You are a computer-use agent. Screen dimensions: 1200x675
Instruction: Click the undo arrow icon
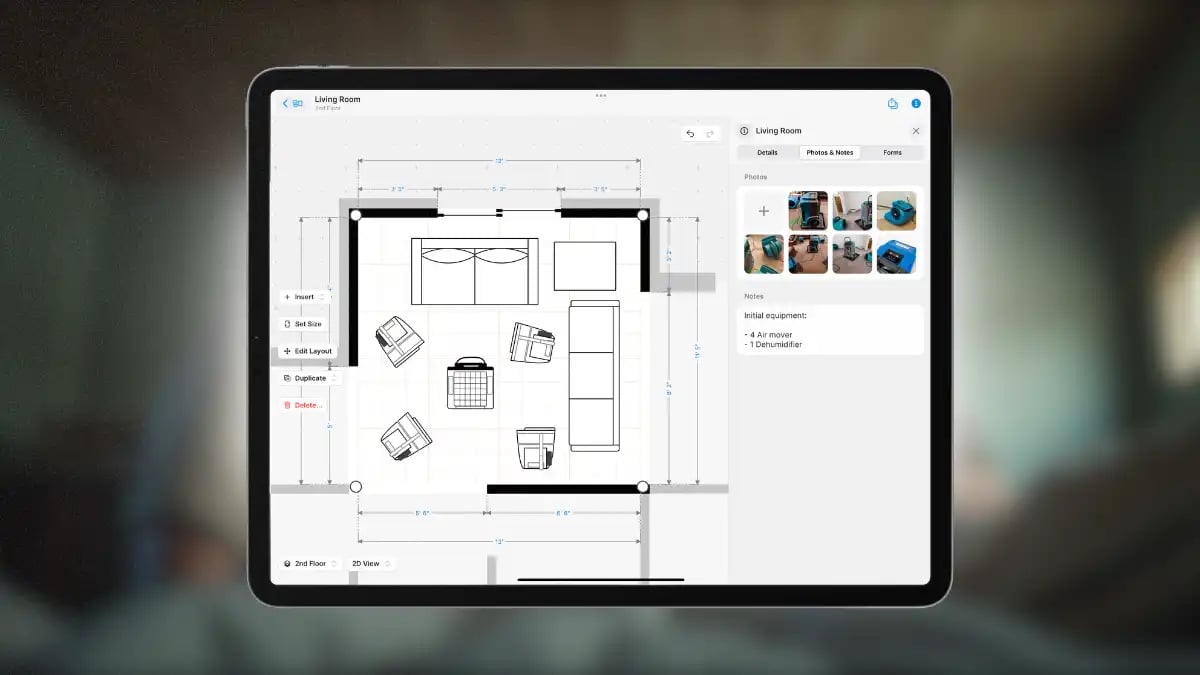pyautogui.click(x=690, y=134)
